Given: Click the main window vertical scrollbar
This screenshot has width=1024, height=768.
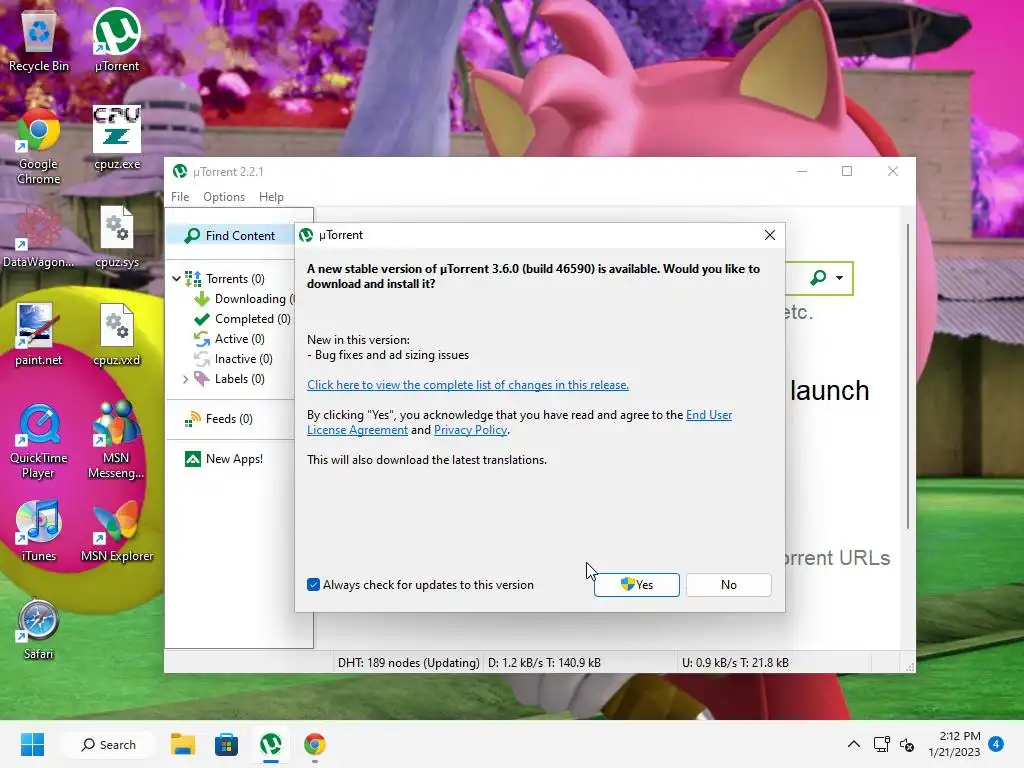Looking at the screenshot, I should click(x=908, y=376).
